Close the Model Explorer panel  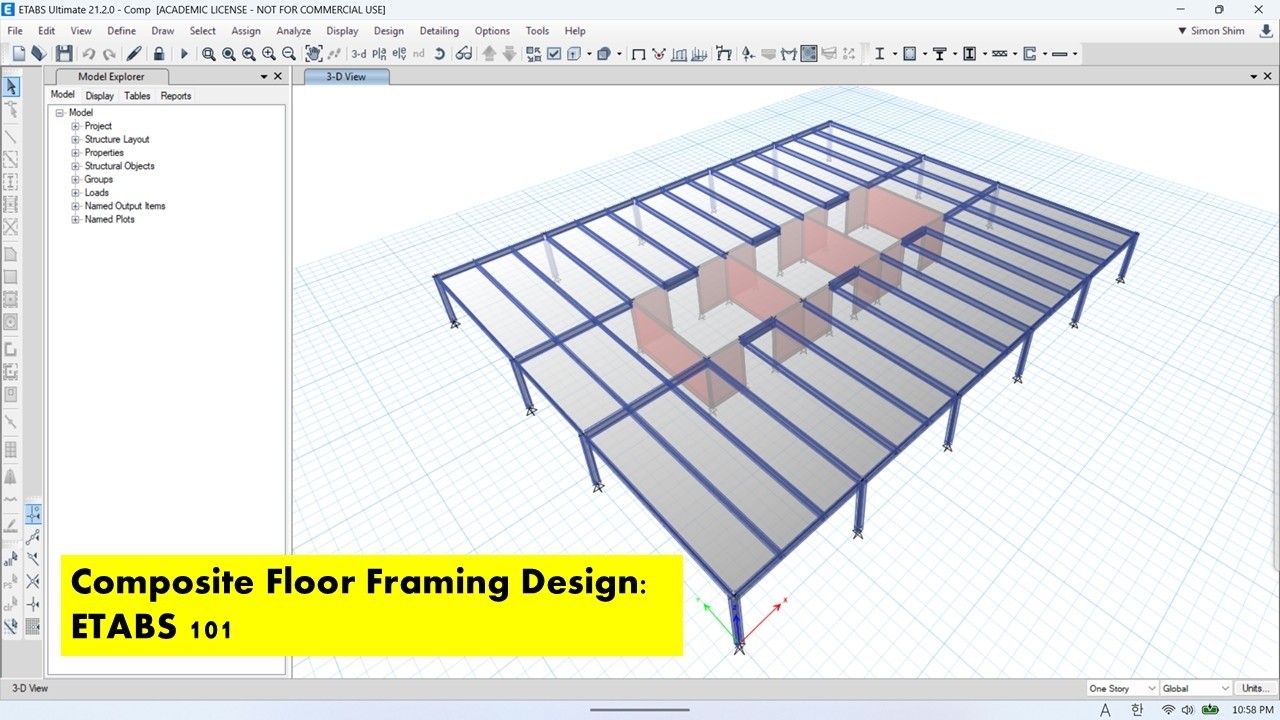pyautogui.click(x=278, y=76)
